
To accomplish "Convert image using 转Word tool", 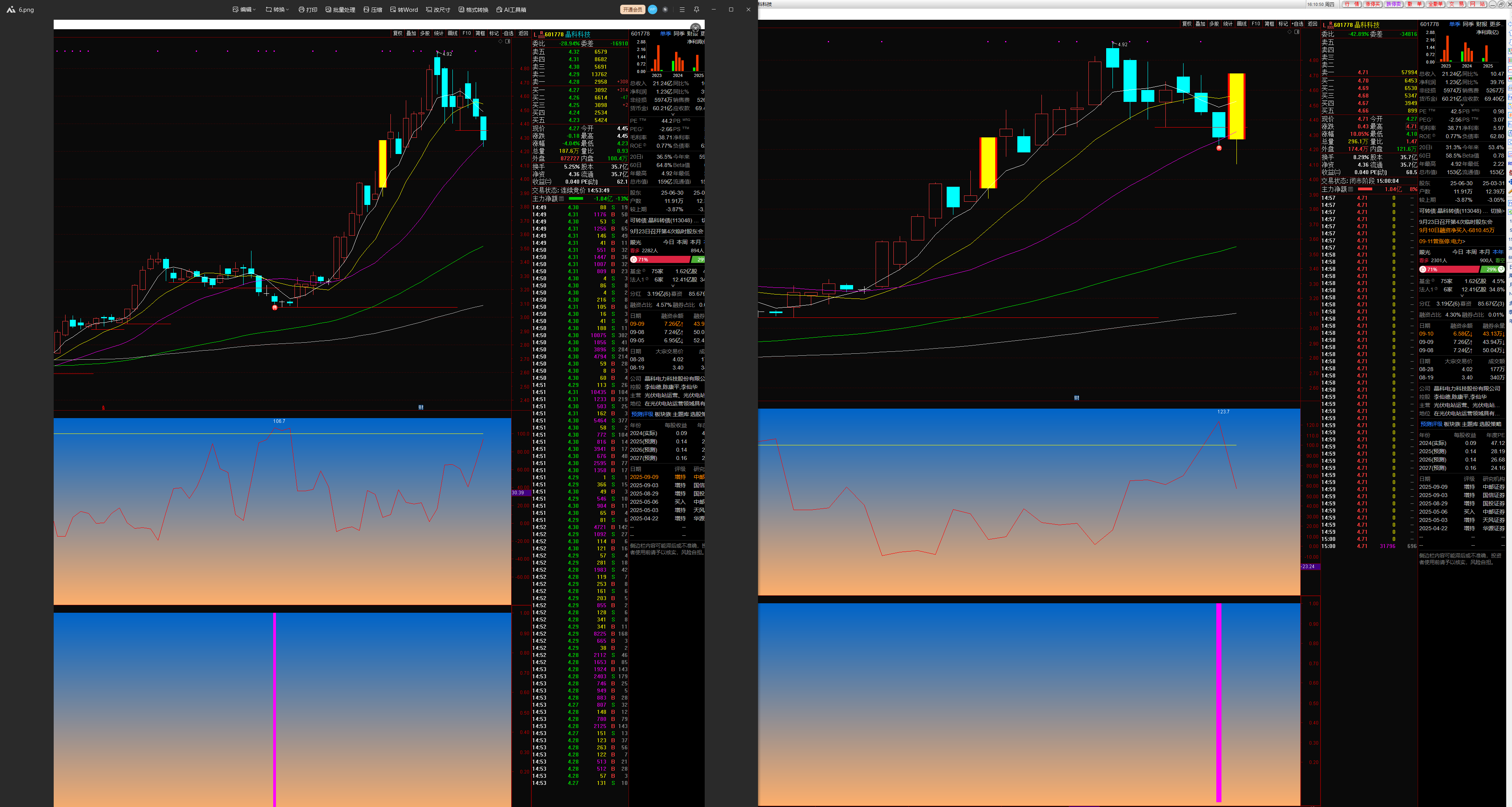I will tap(404, 9).
